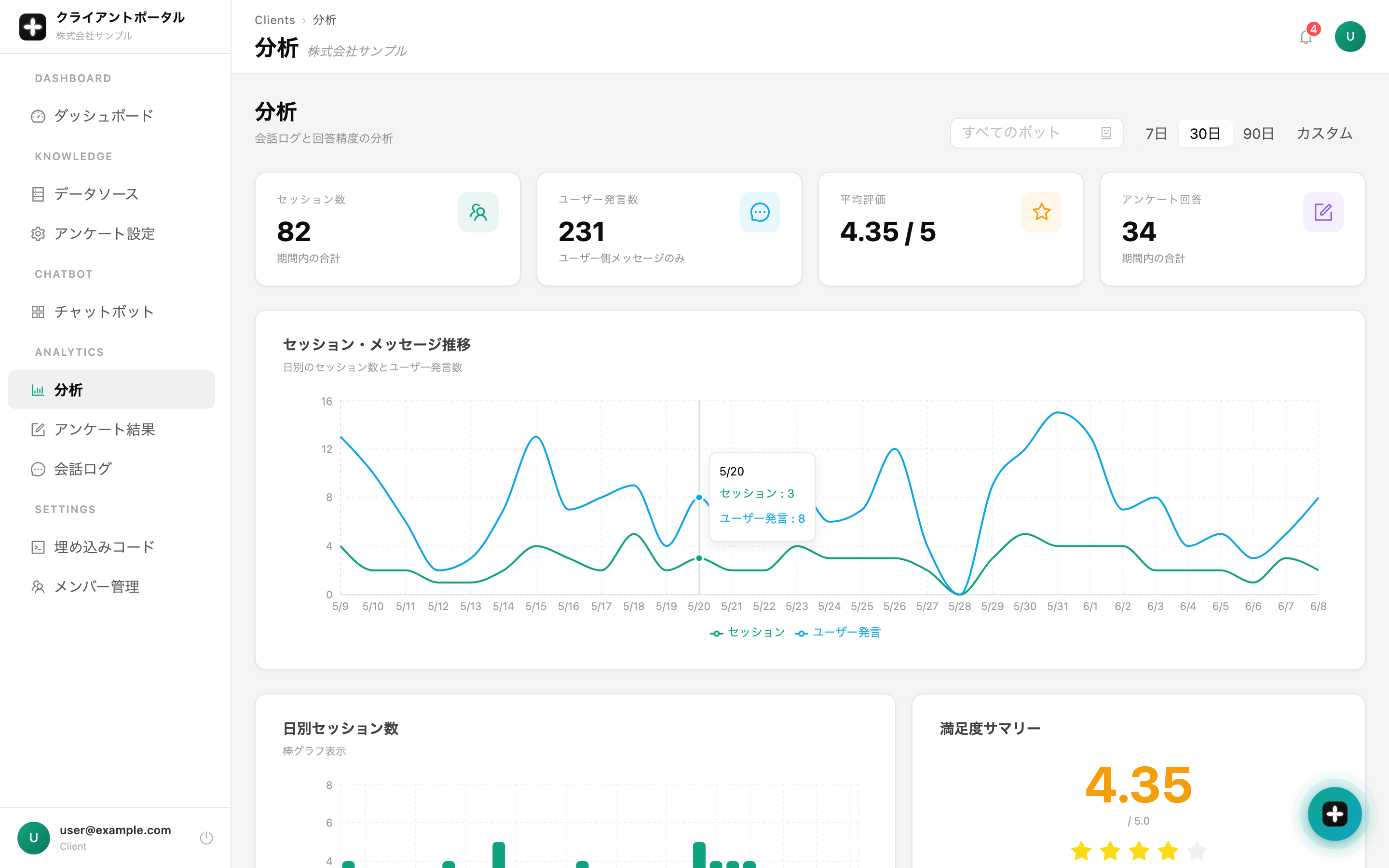This screenshot has height=868, width=1389.
Task: Click the chatbot grid icon
Action: click(x=38, y=312)
